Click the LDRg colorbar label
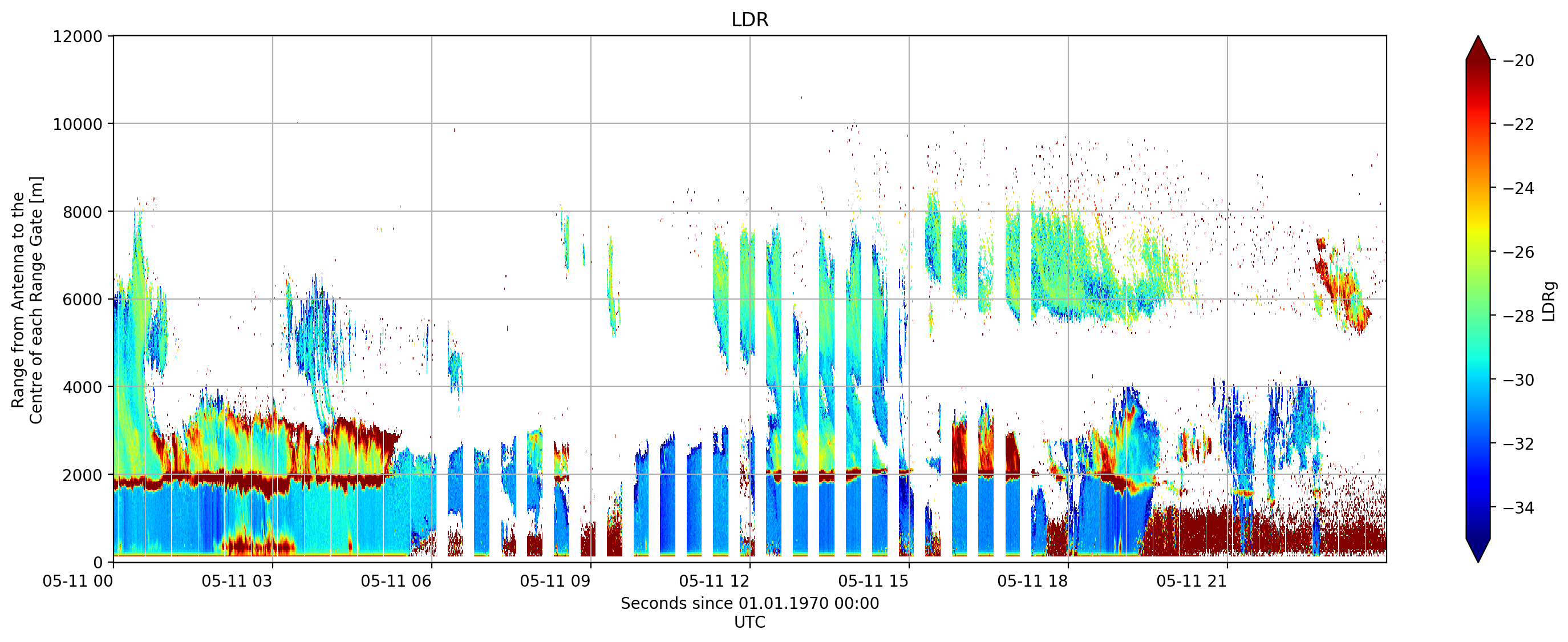Image resolution: width=1568 pixels, height=642 pixels. click(1549, 301)
